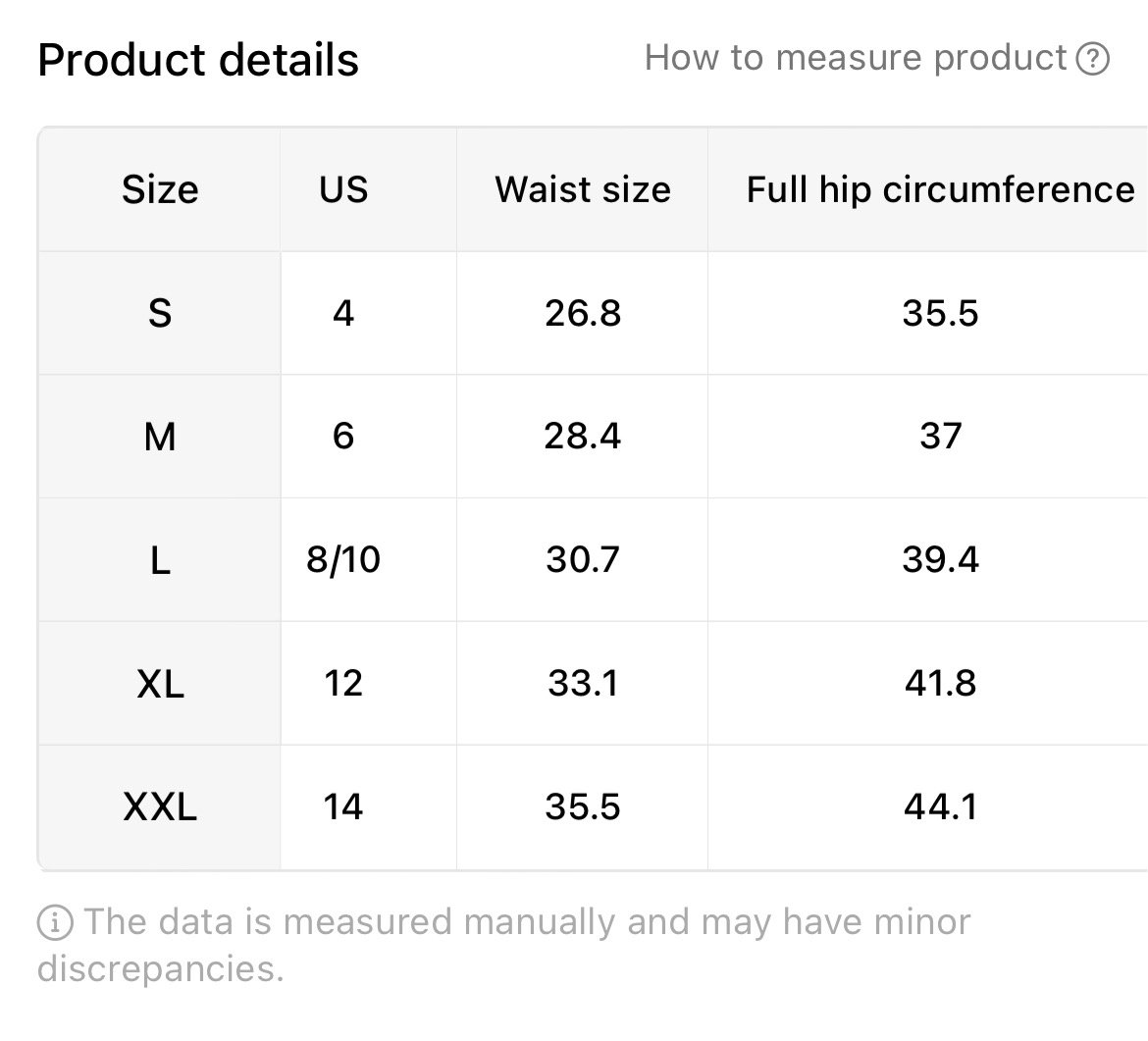Tap the info icon beside the measurement disclaimer
Viewport: 1148px width, 1041px height.
(55, 922)
